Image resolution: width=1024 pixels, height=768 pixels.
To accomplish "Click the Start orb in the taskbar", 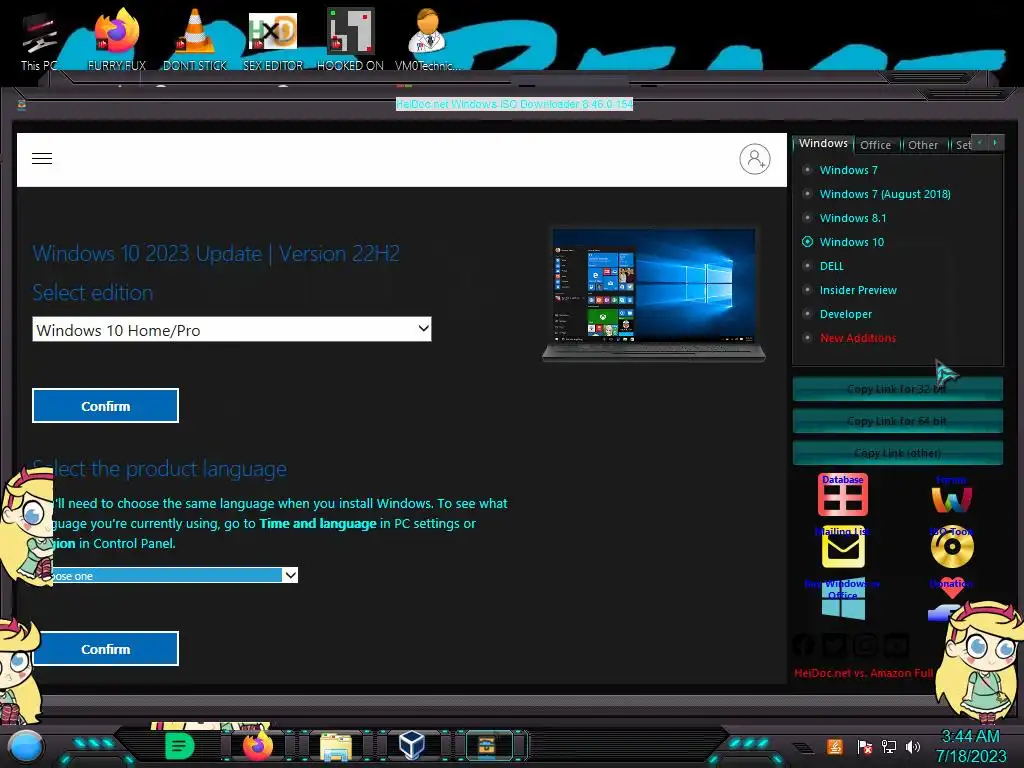I will 26,747.
